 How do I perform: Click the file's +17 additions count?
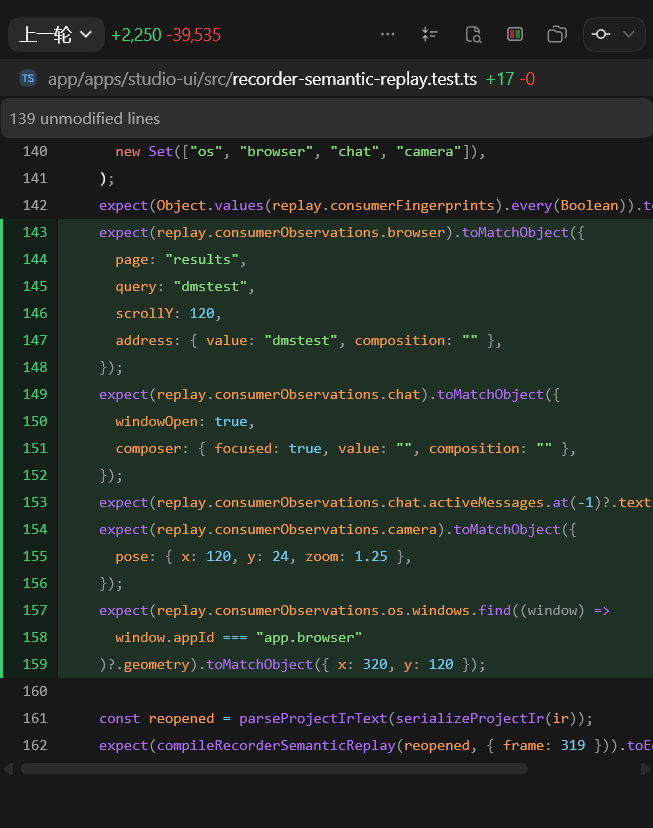(499, 79)
